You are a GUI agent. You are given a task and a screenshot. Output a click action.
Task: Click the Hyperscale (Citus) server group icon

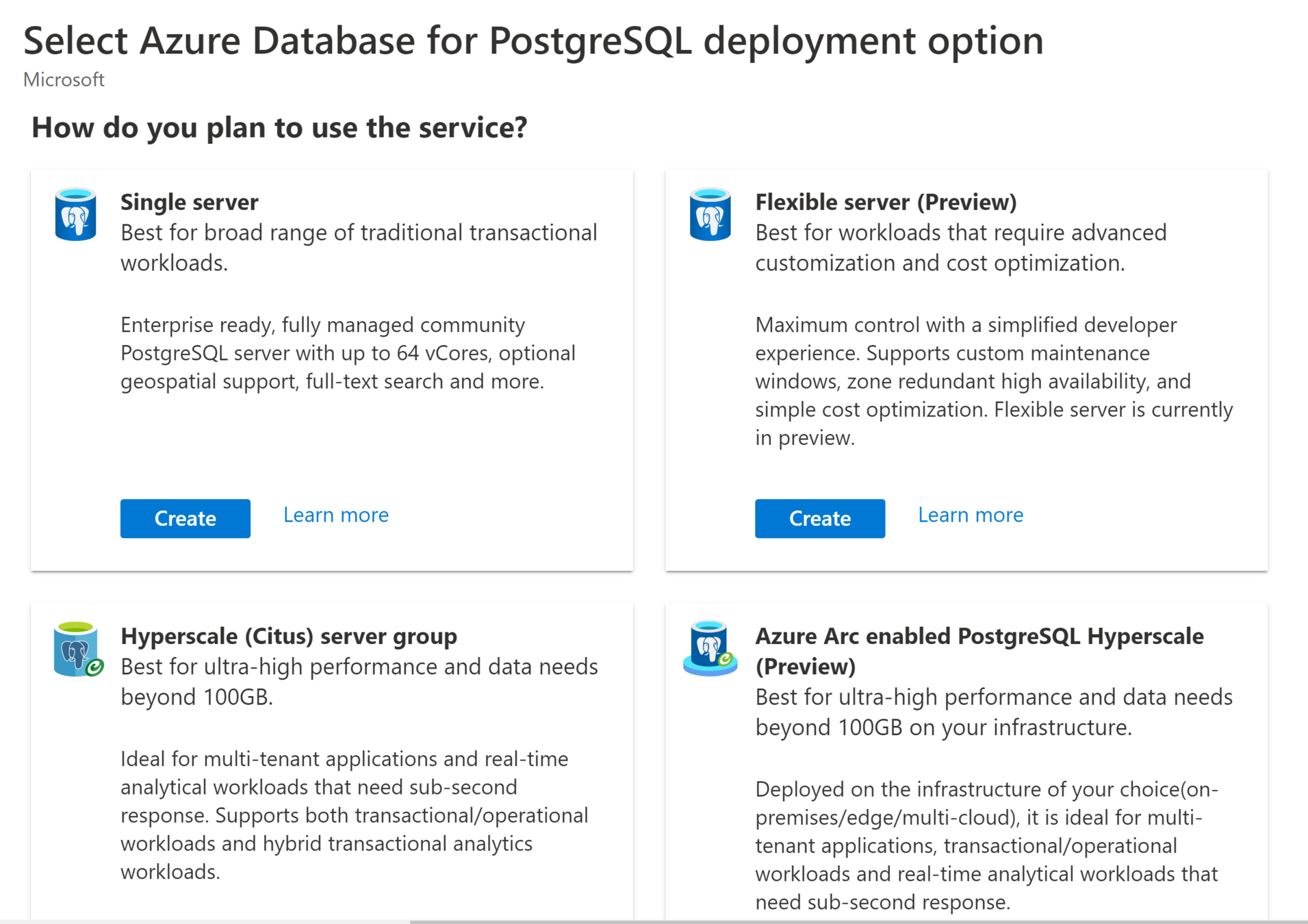tap(78, 649)
